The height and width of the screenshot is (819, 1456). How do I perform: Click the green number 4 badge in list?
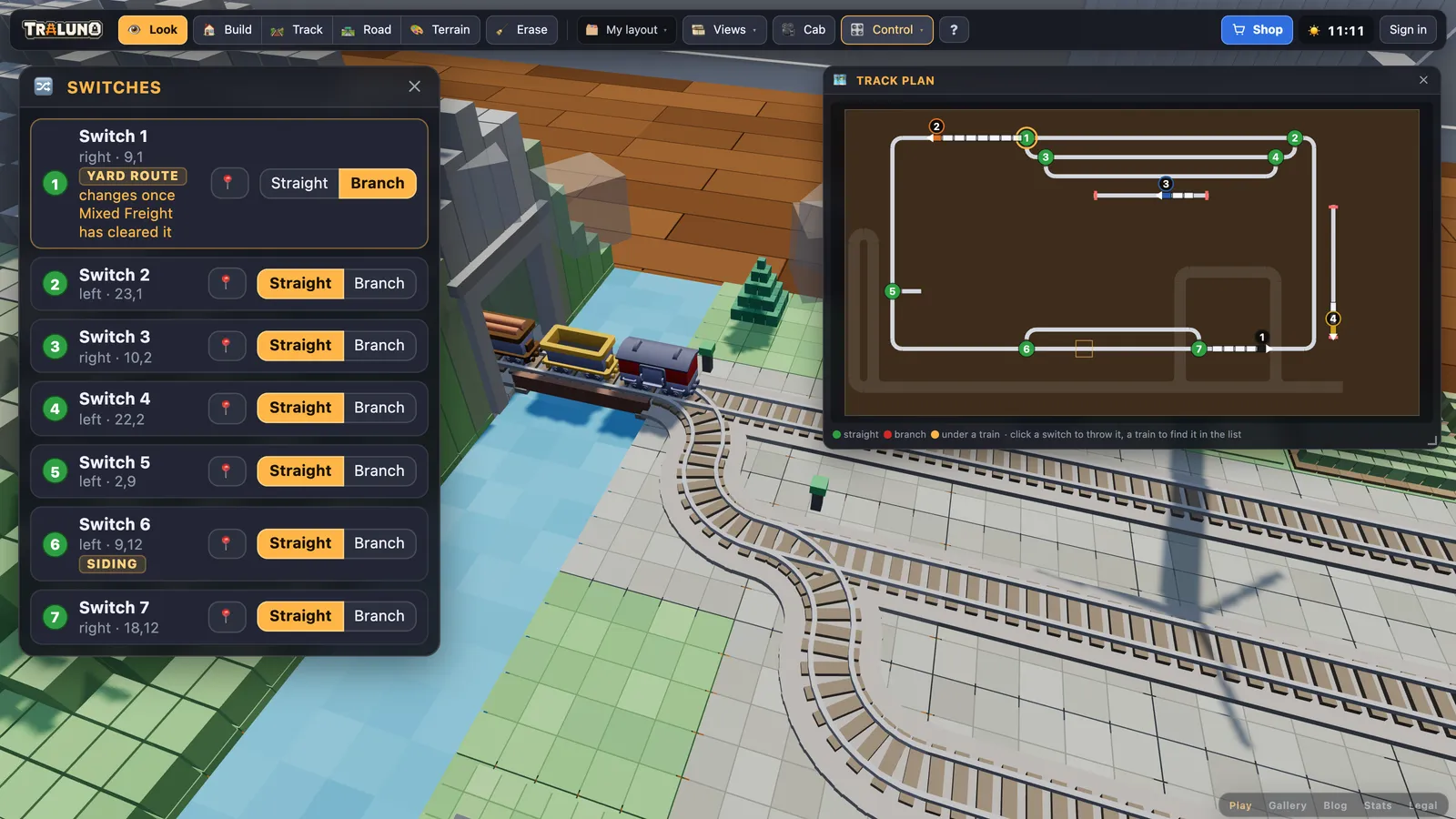pos(56,409)
